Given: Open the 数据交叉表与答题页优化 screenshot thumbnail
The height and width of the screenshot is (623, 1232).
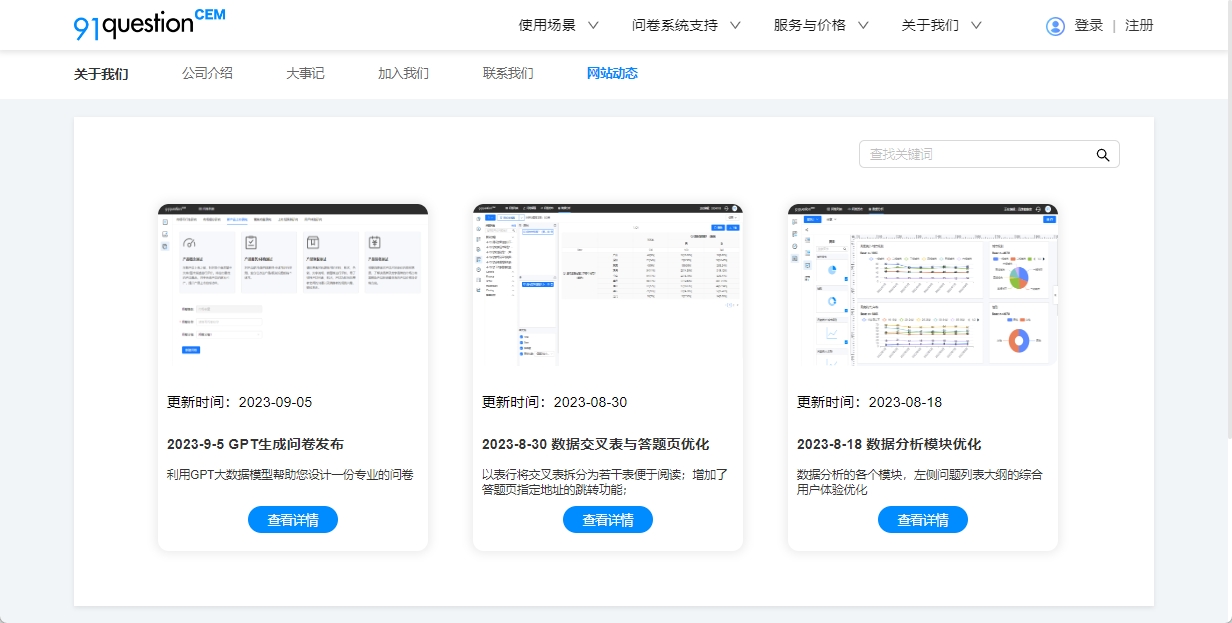Looking at the screenshot, I should [608, 285].
